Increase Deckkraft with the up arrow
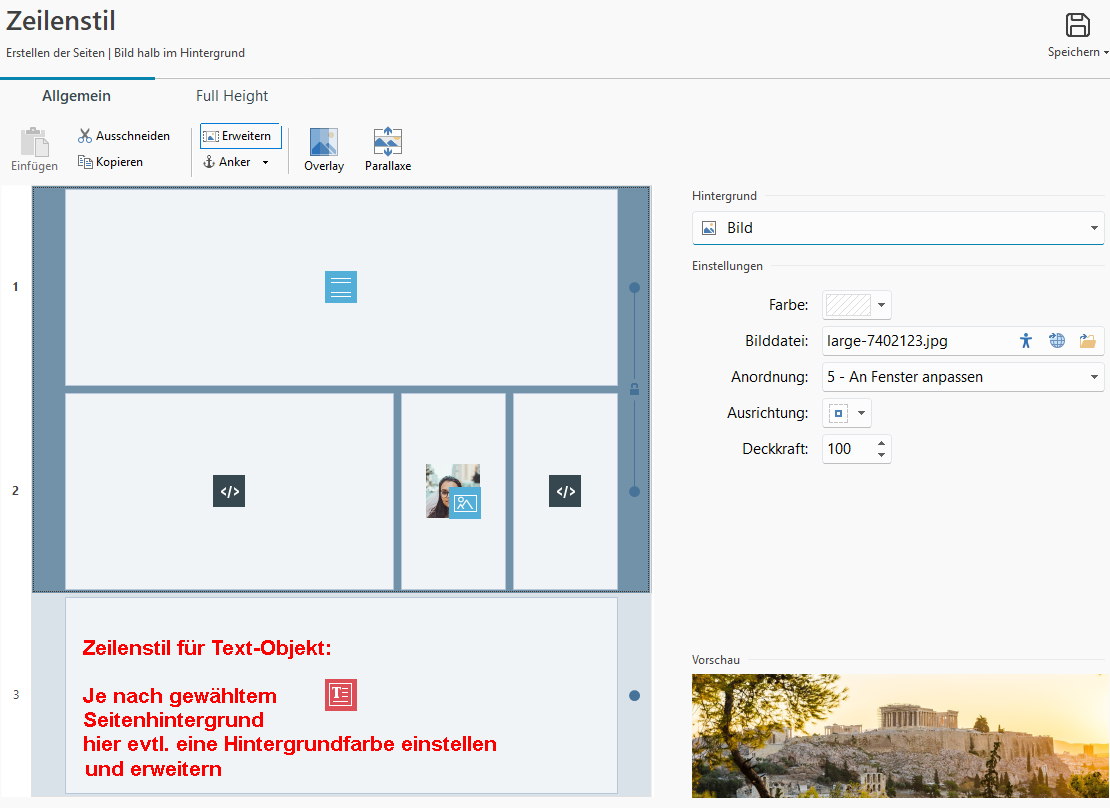This screenshot has height=808, width=1110. tap(881, 443)
